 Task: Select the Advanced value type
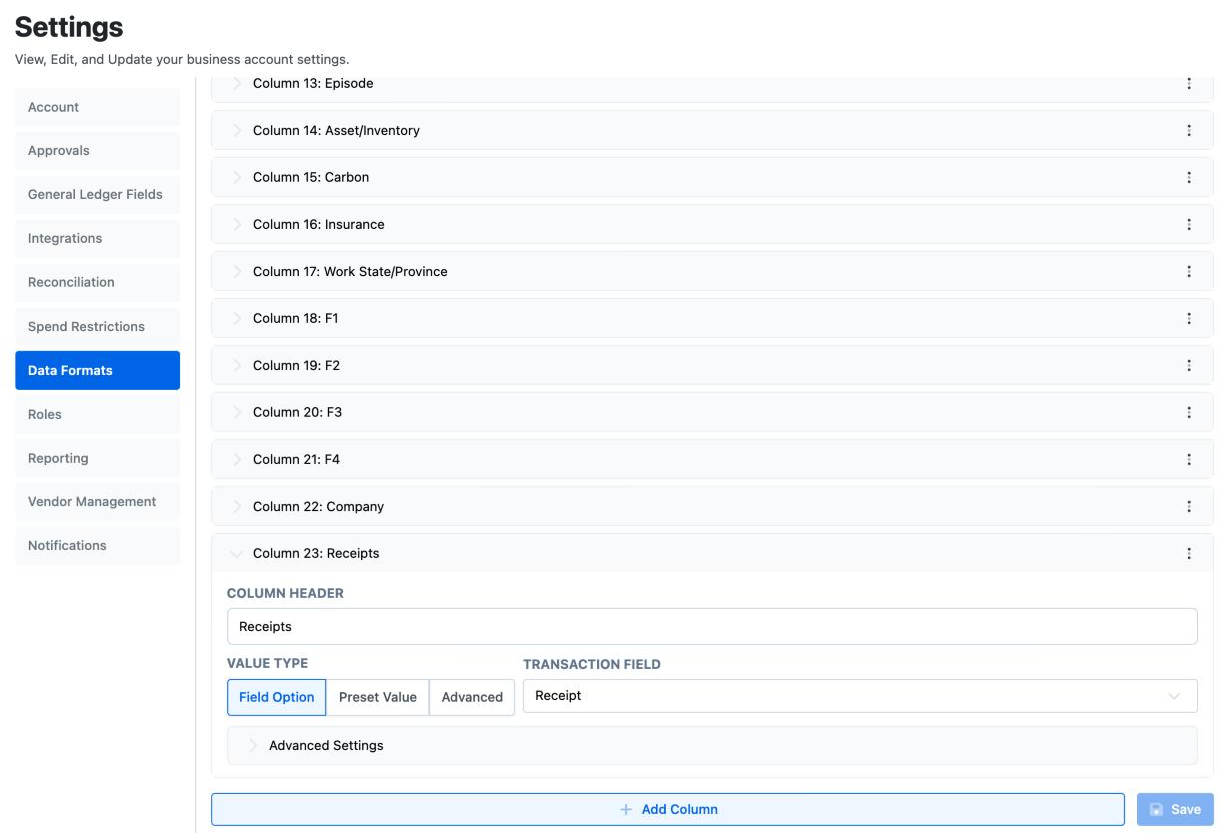[x=472, y=698]
